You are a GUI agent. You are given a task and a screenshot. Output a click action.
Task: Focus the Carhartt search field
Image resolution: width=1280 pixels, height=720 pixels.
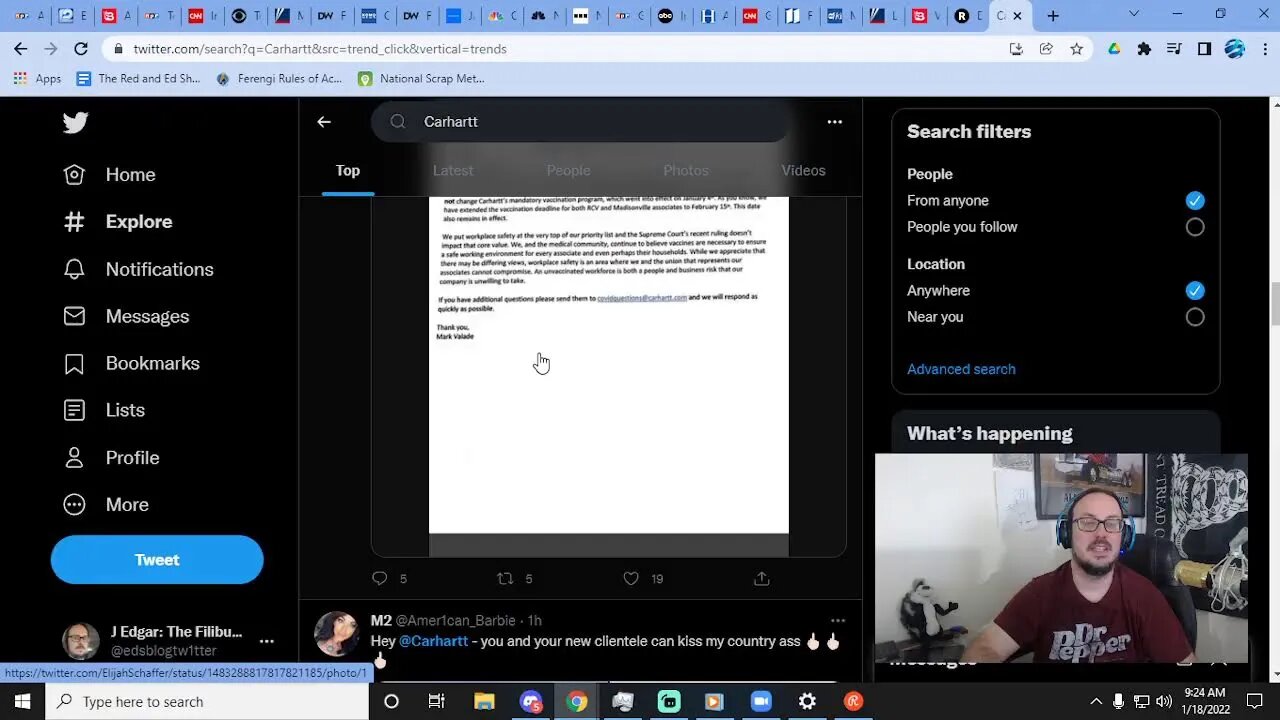pyautogui.click(x=580, y=122)
